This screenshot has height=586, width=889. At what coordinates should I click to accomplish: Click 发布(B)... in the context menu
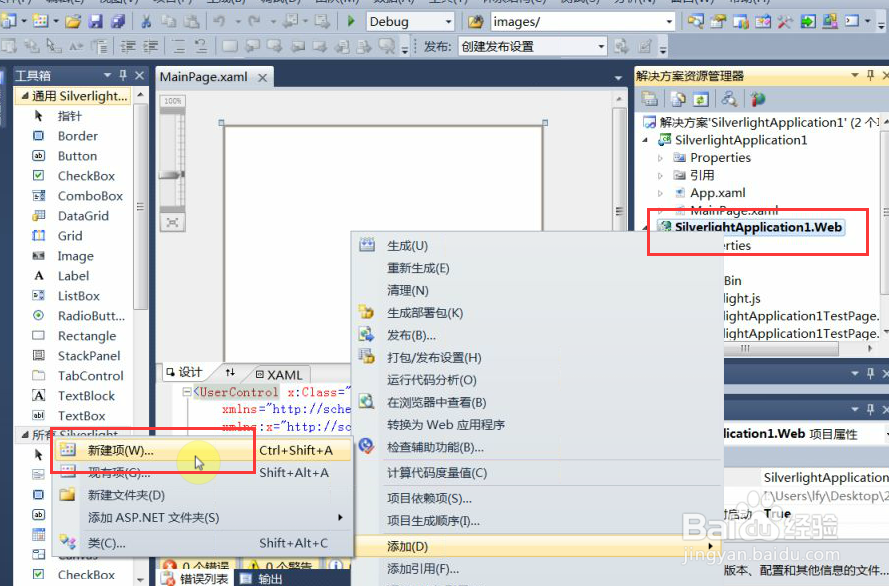[539, 335]
